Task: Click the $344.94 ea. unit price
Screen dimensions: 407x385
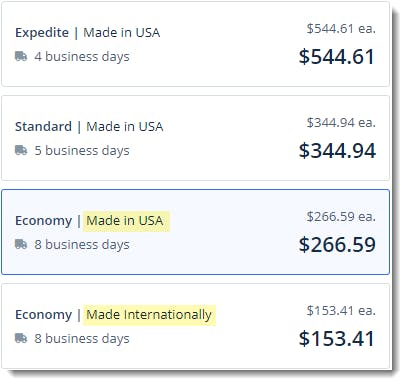Action: pos(341,123)
